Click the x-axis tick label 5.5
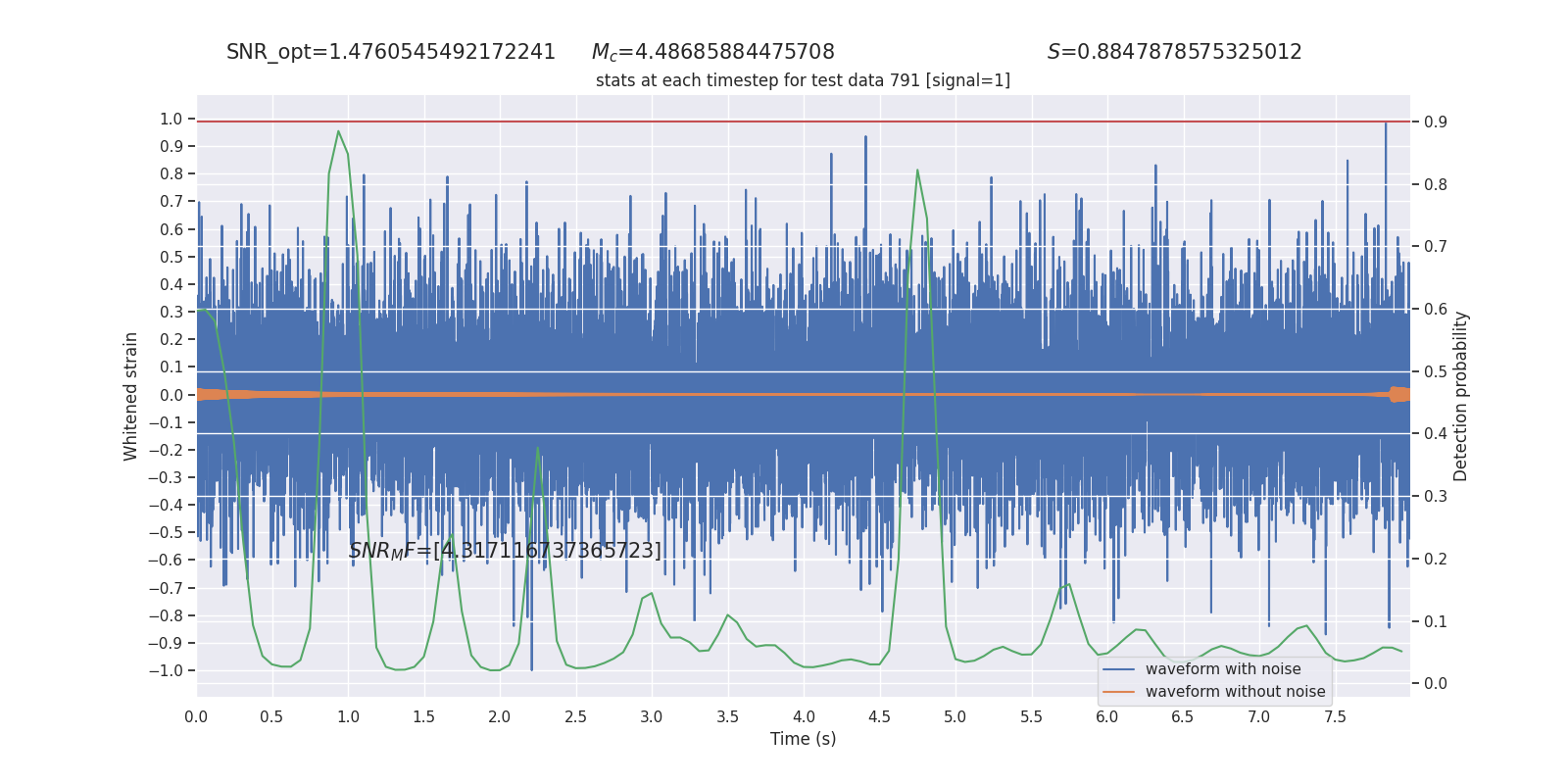Screen dimensions: 1568x784 [1031, 717]
